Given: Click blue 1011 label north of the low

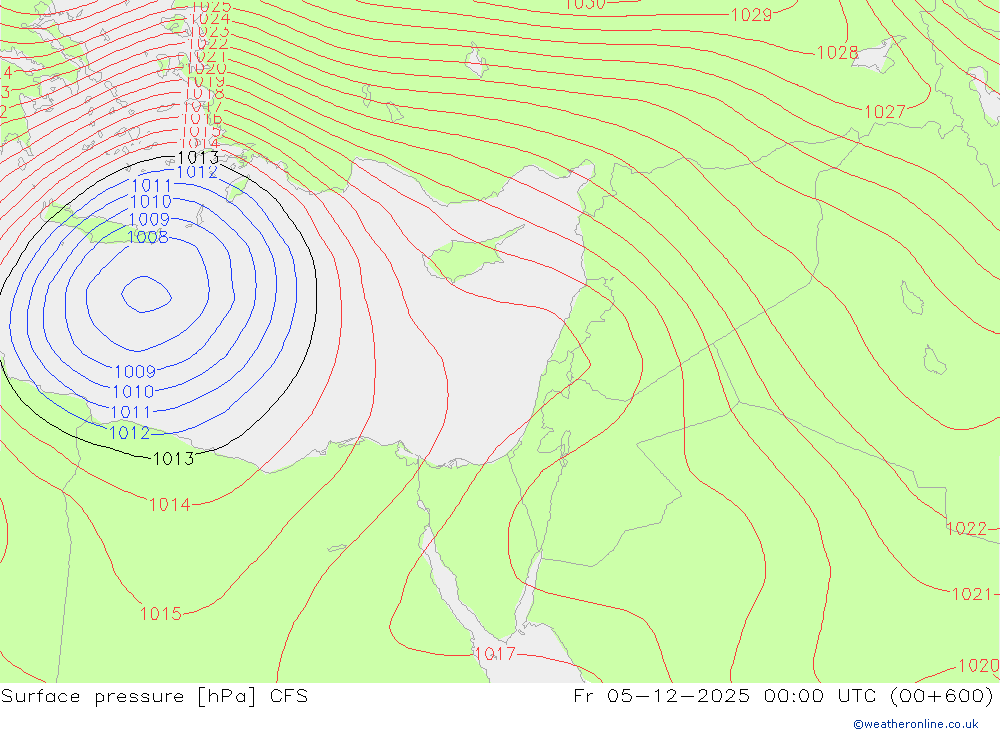Looking at the screenshot, I should click(152, 186).
